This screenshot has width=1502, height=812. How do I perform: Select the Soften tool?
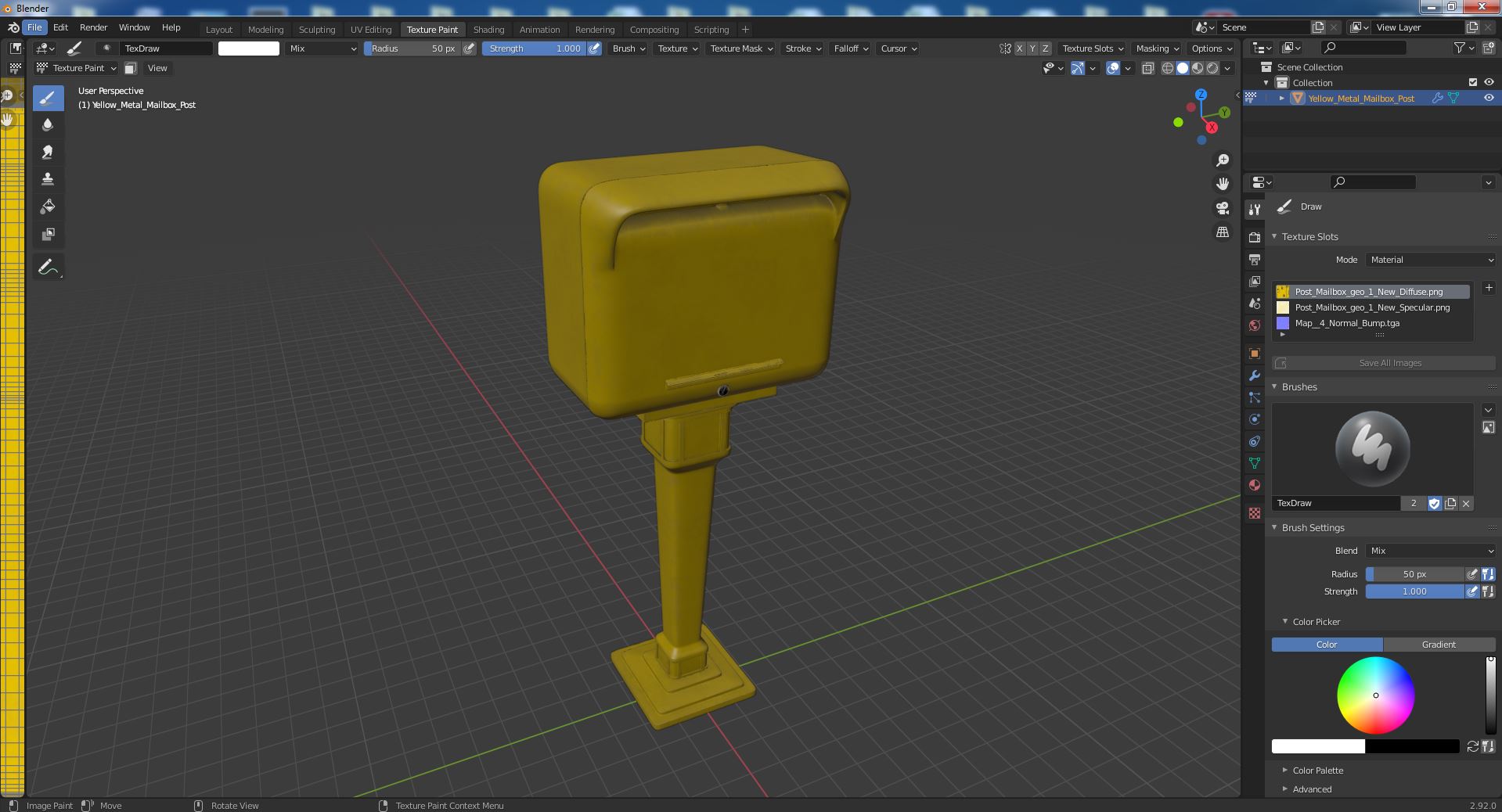click(48, 124)
